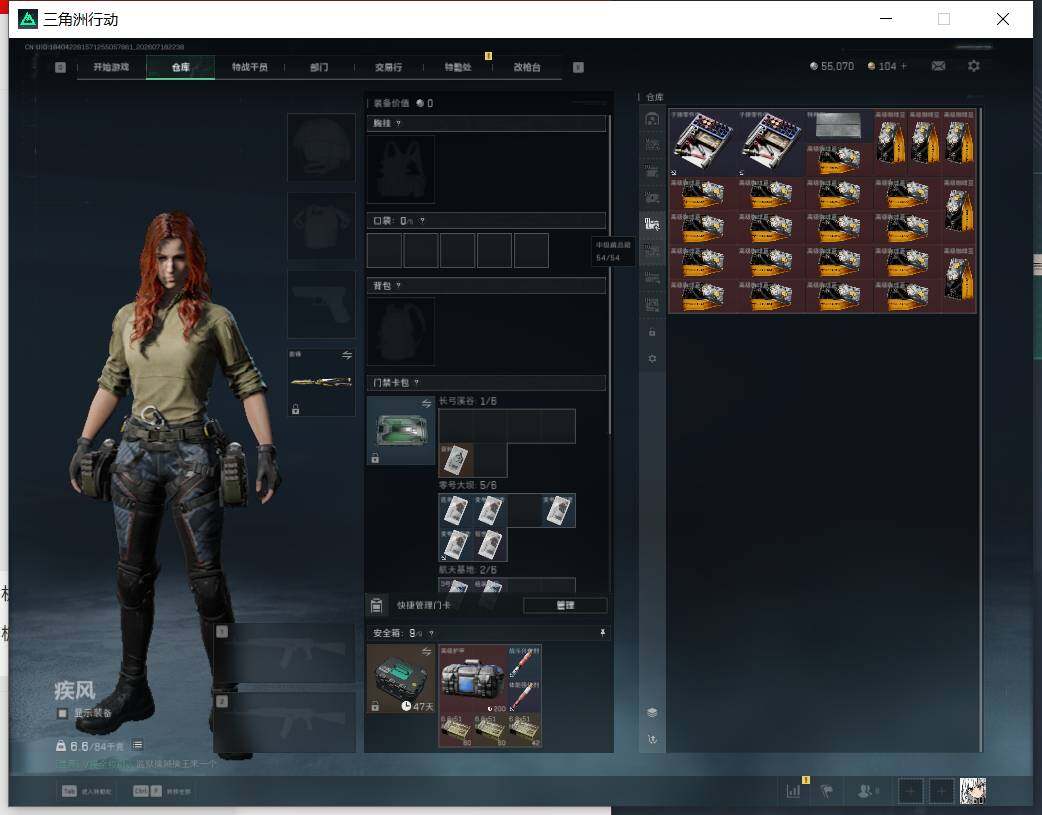
Task: Open help icon next to 胸挂
Action: coord(398,124)
